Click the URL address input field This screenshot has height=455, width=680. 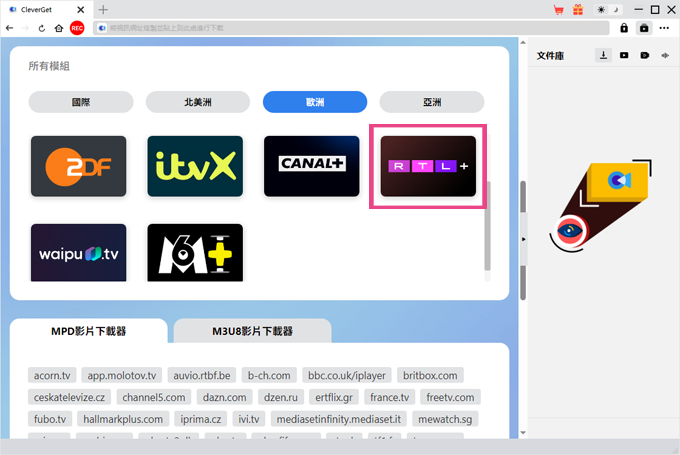point(351,28)
